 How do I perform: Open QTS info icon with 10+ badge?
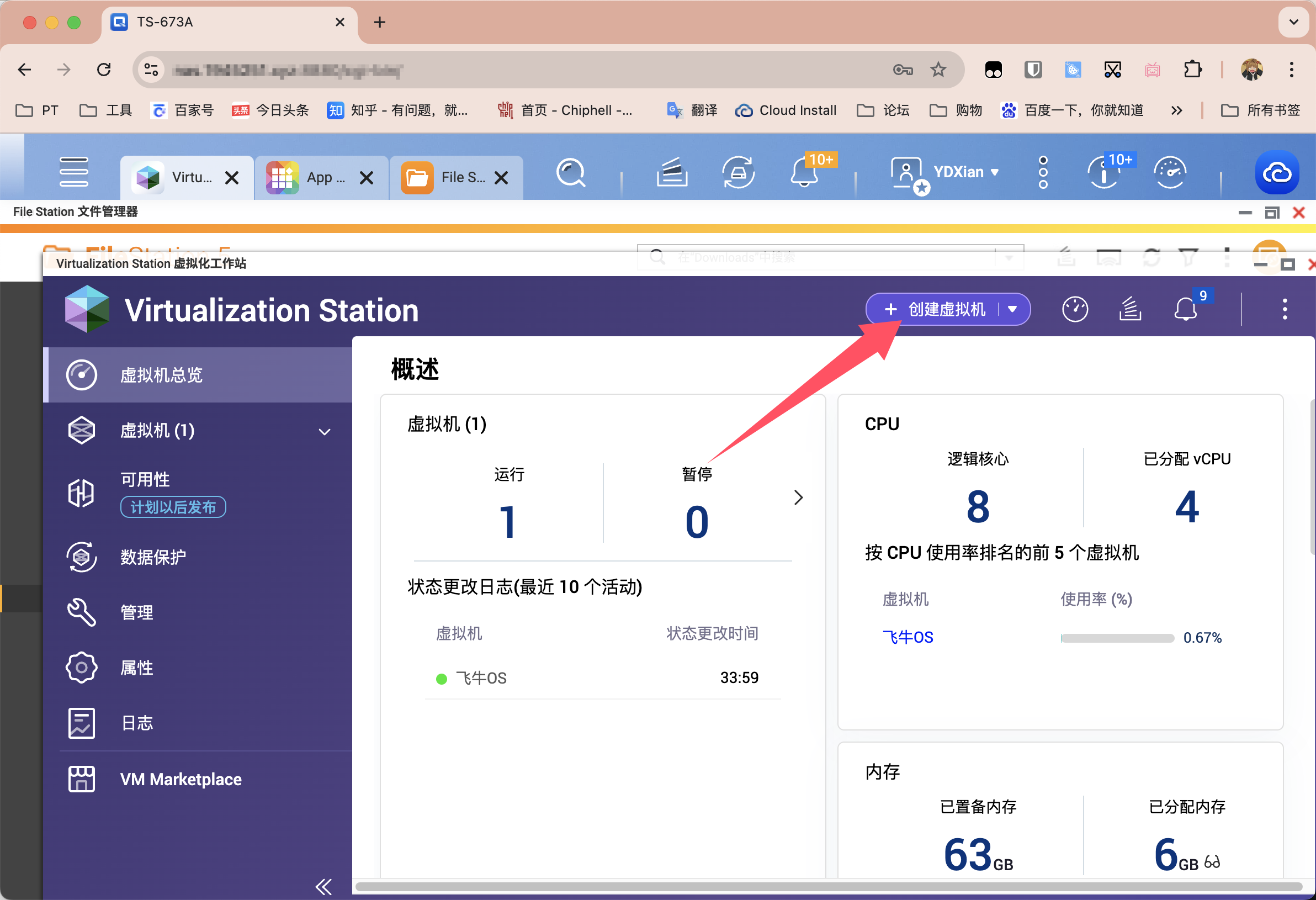tap(1105, 172)
